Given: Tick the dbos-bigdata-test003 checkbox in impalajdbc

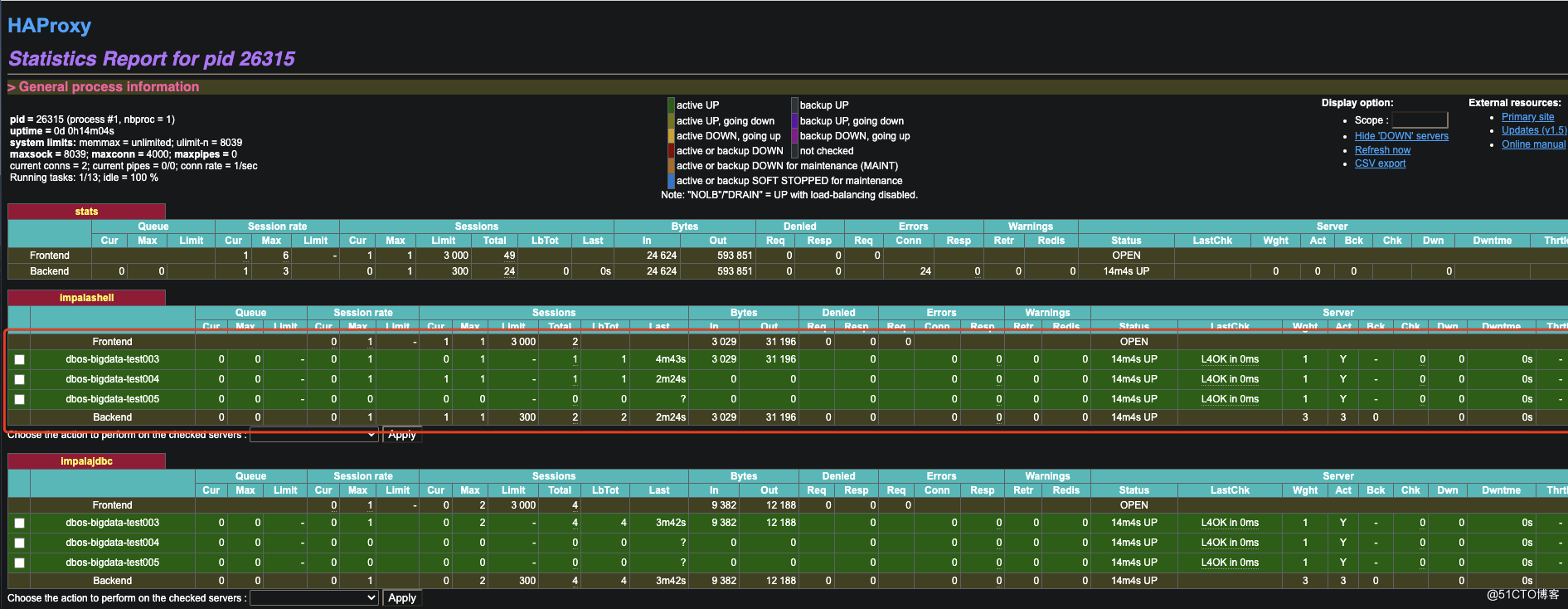Looking at the screenshot, I should [x=20, y=524].
